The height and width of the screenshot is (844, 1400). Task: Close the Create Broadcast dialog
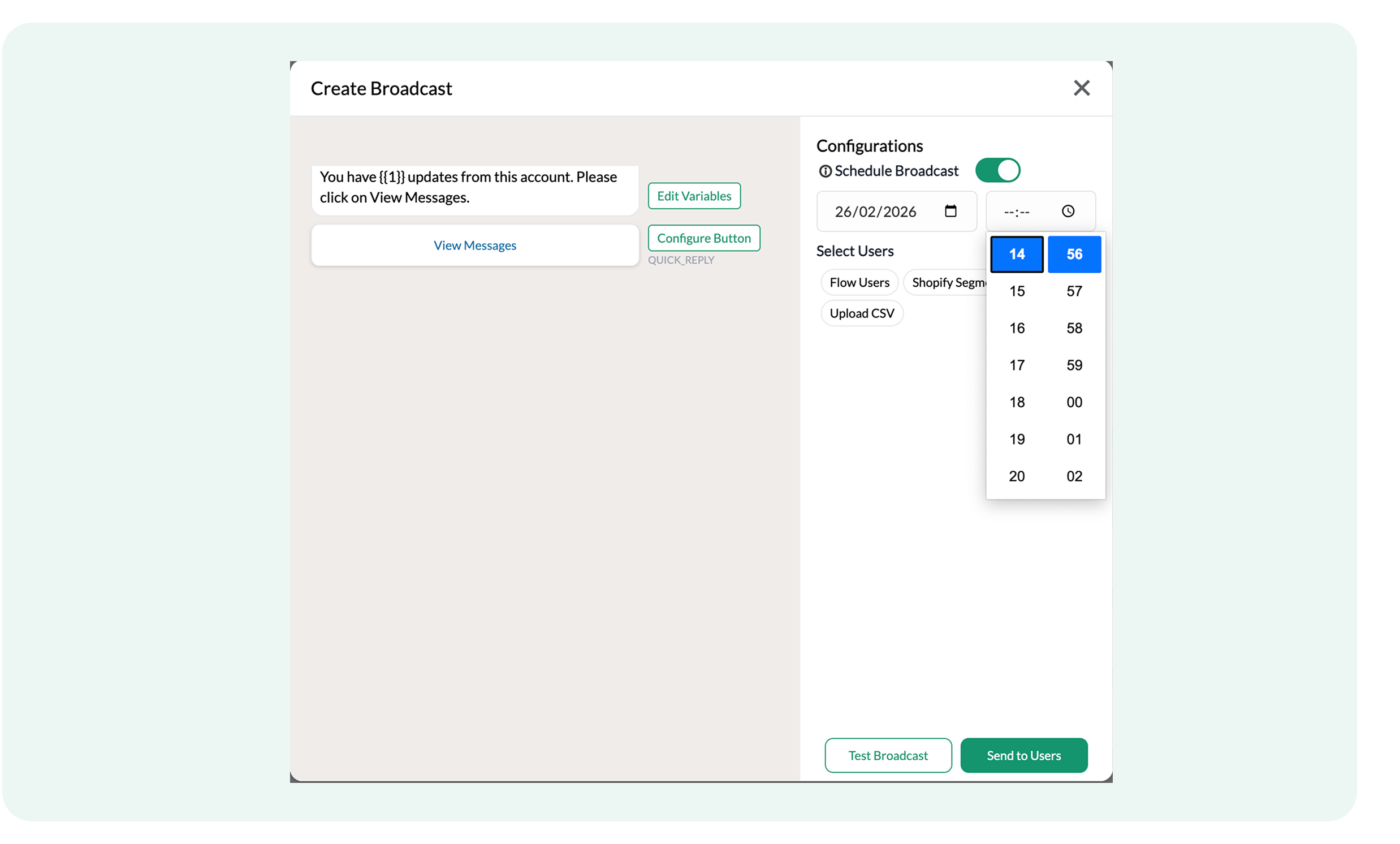[x=1081, y=88]
